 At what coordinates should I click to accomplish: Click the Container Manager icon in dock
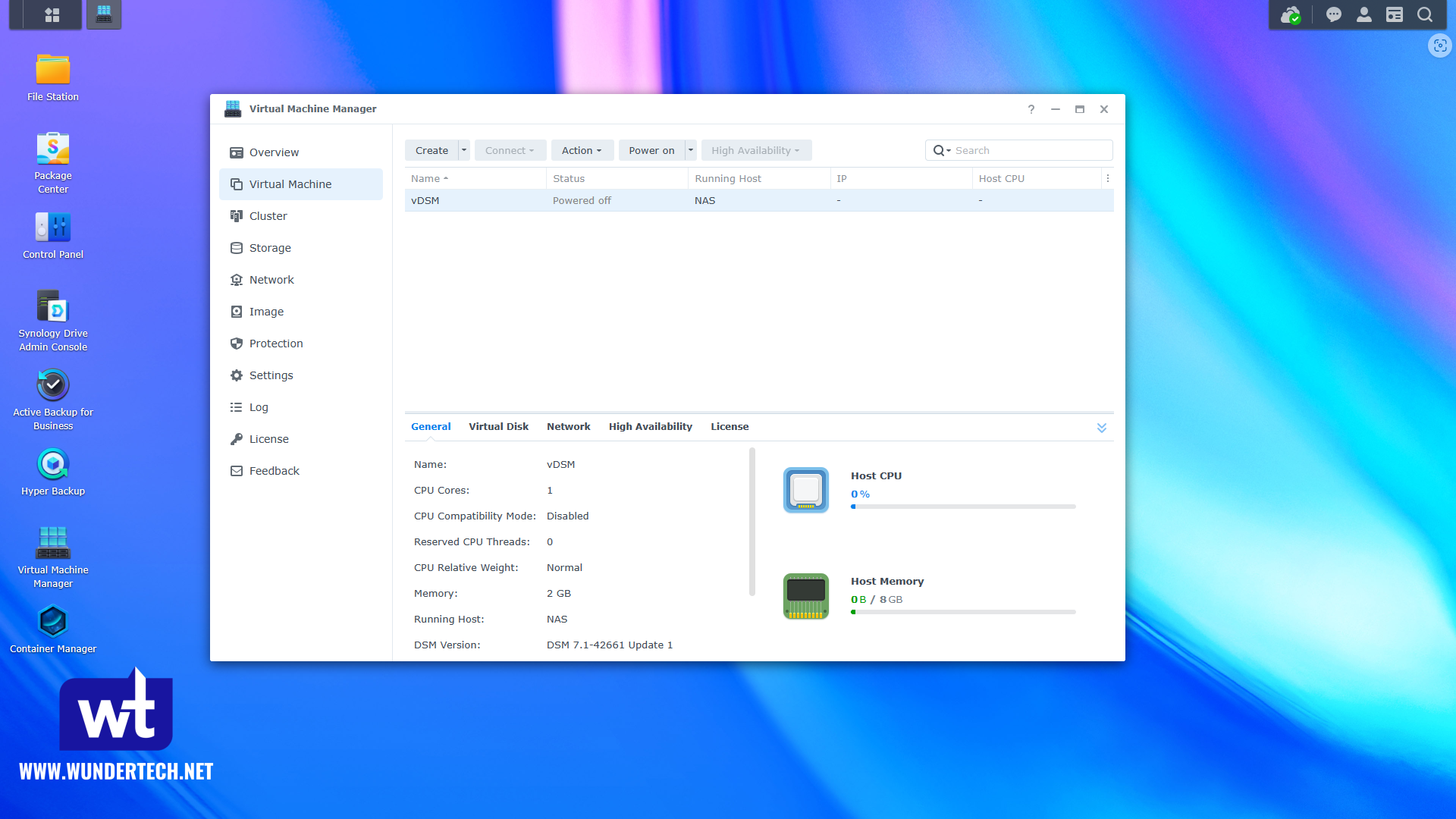(52, 622)
